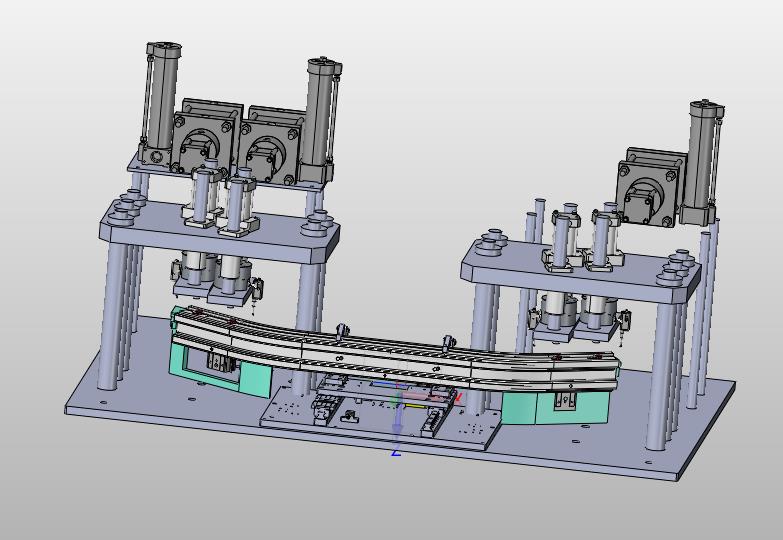Select the green support block under rail's right end
Viewport: 783px width, 540px height.
point(555,407)
